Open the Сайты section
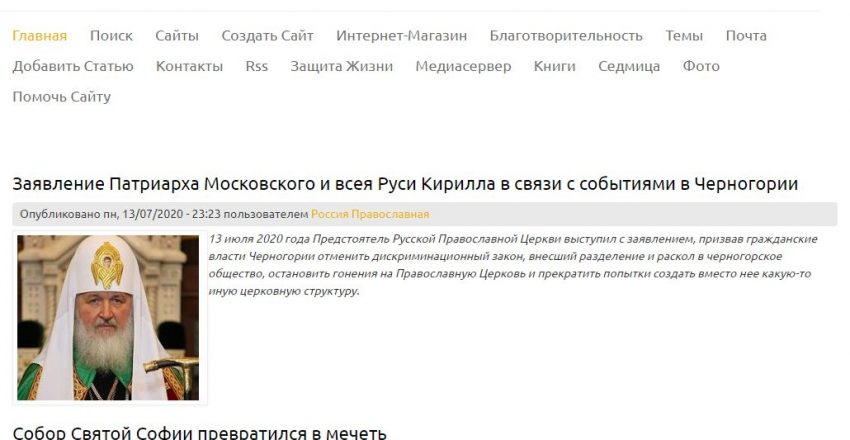 point(177,36)
